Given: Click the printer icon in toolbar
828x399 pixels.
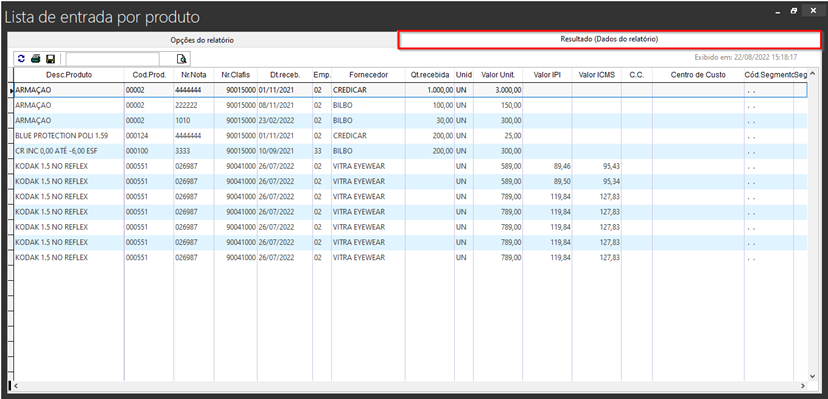Looking at the screenshot, I should click(x=35, y=59).
